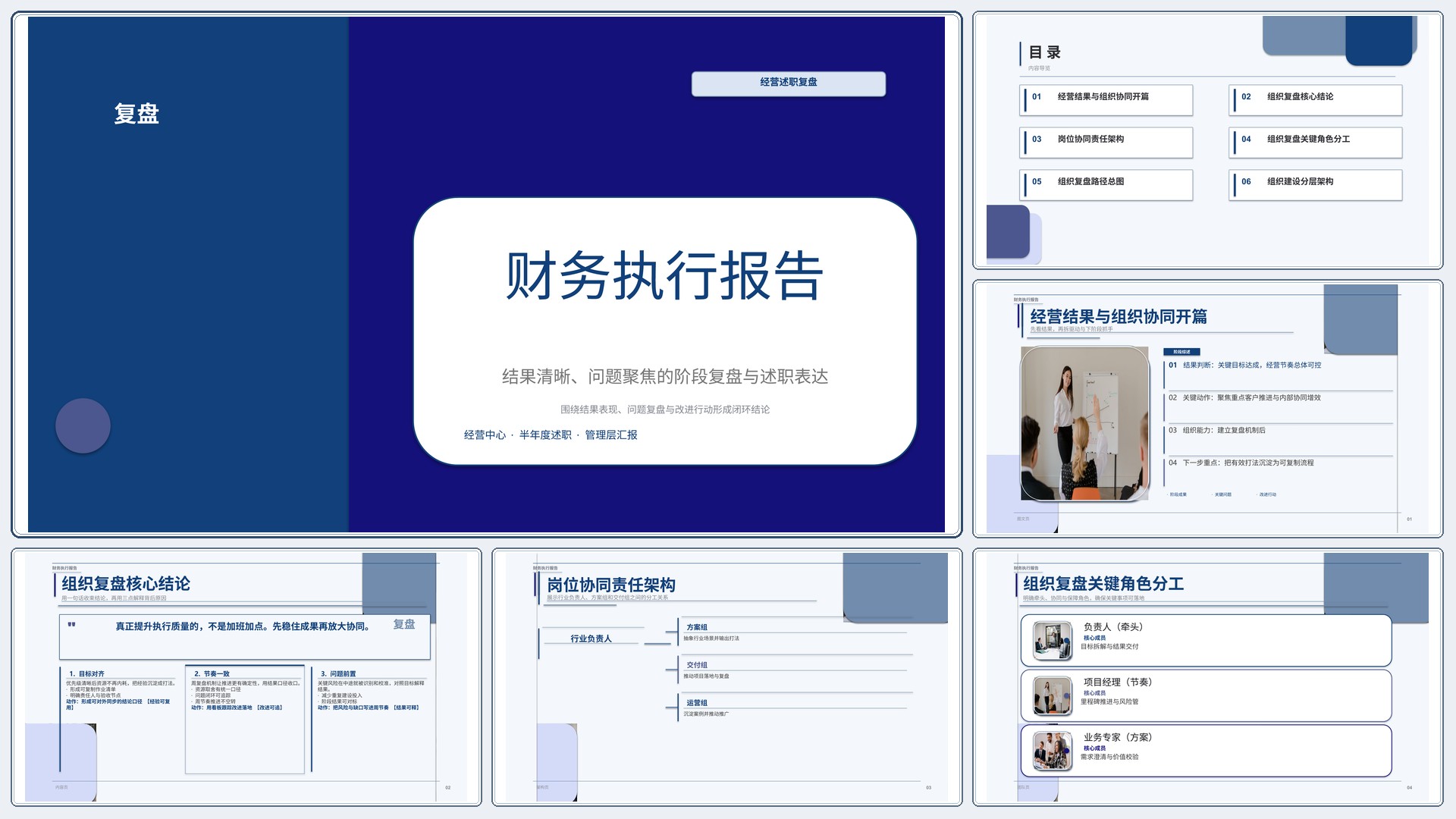Select the 项目经理（节奏）card title
This screenshot has width=1456, height=819.
pos(1118,682)
